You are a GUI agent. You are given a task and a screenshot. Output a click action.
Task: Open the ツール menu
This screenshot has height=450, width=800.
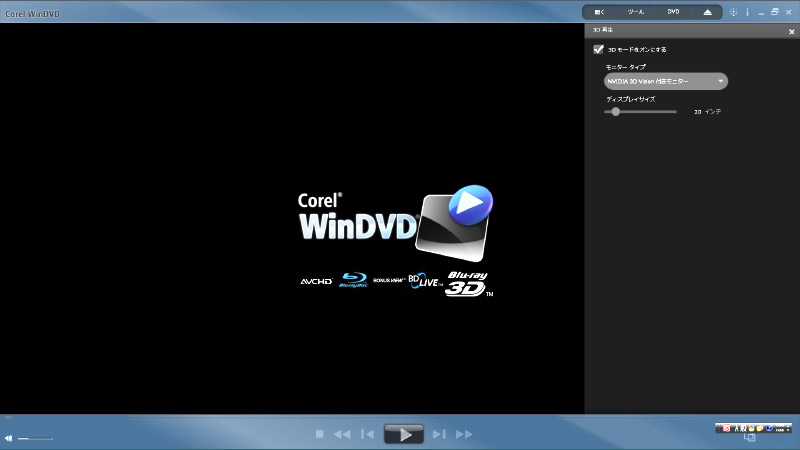coord(636,12)
